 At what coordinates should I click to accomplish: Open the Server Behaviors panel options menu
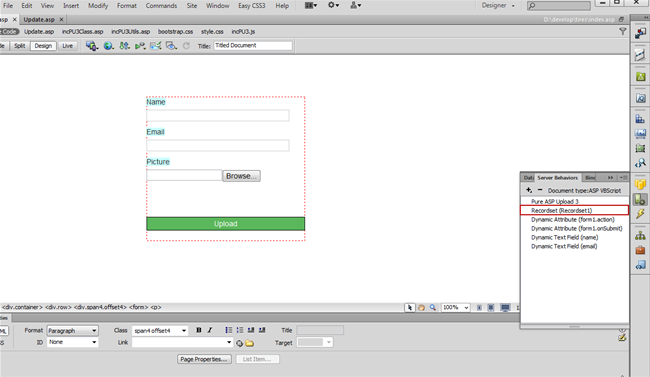tap(623, 178)
